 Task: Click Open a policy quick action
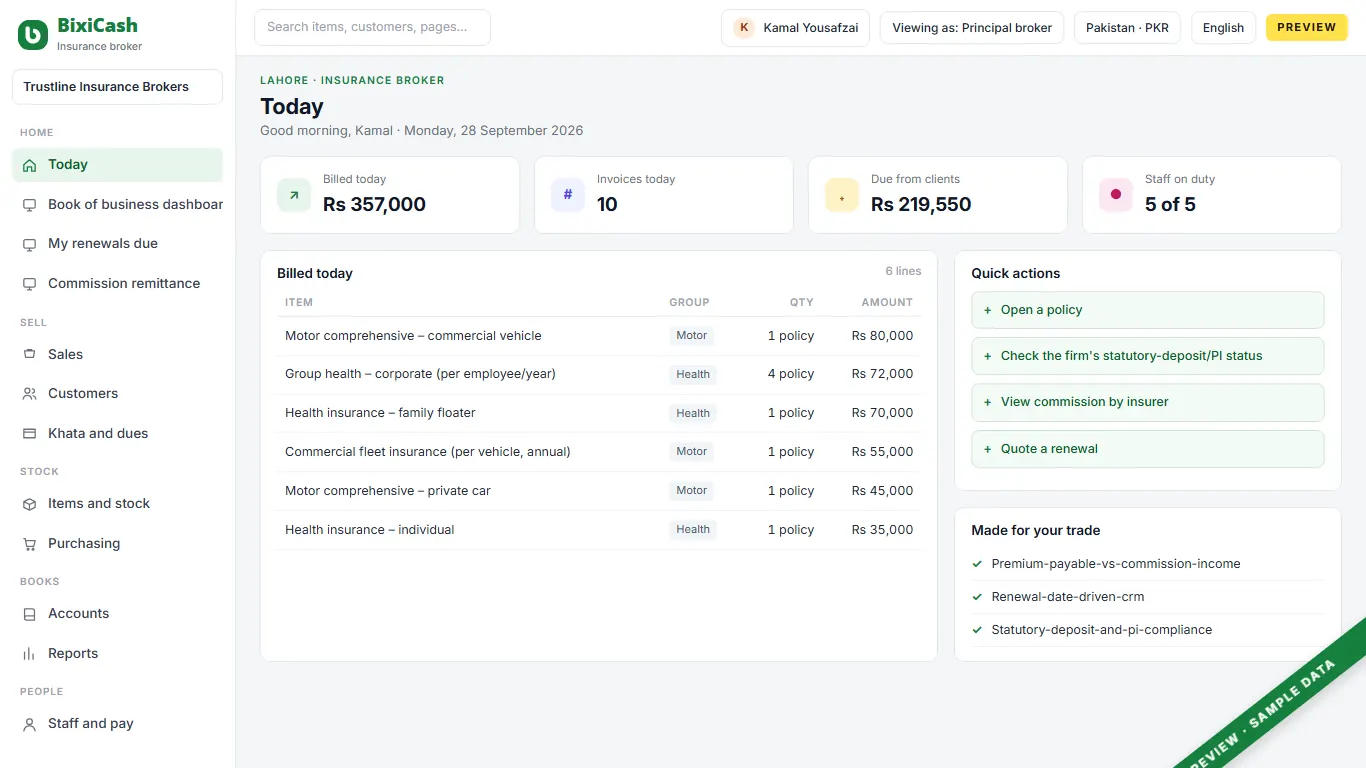point(1148,310)
